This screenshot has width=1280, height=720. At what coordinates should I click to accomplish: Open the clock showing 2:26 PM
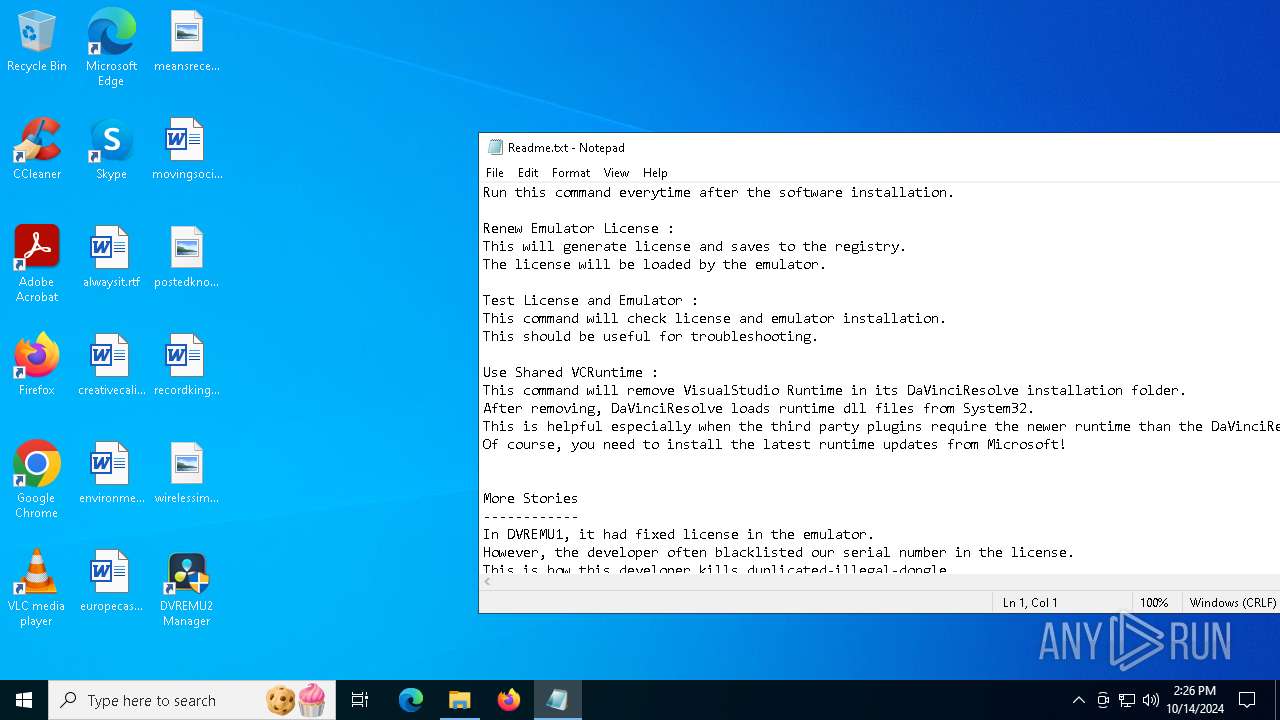[x=1195, y=700]
